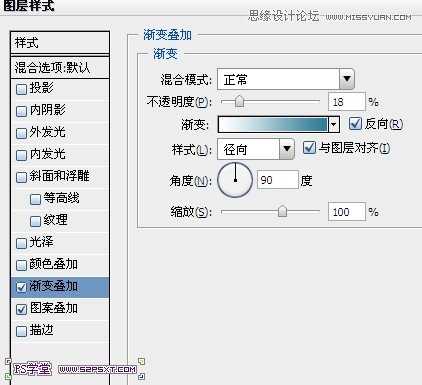Enable the 斜面和浮雕 bevel and emboss checkbox
The width and height of the screenshot is (422, 385).
pyautogui.click(x=21, y=177)
